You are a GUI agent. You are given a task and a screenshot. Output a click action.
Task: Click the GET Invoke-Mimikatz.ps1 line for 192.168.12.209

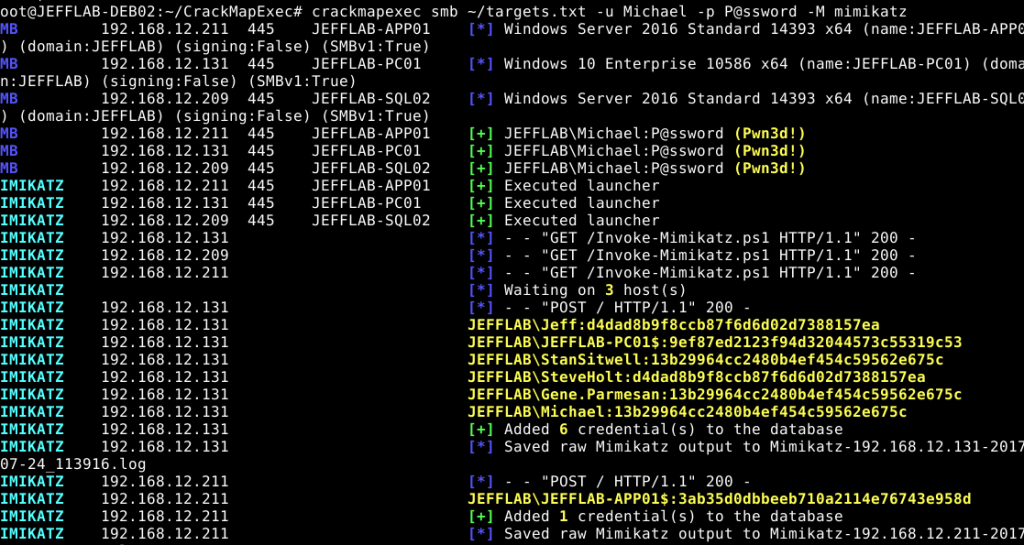click(x=692, y=255)
